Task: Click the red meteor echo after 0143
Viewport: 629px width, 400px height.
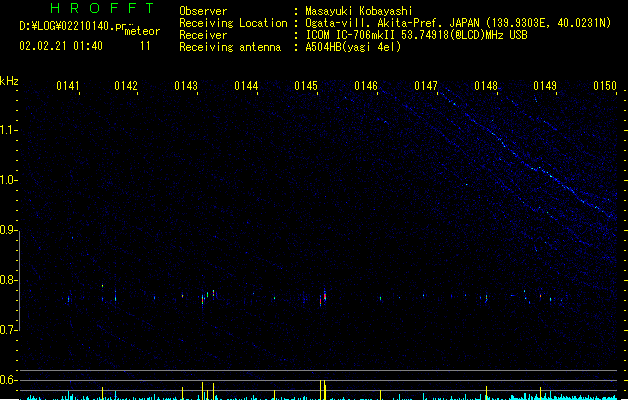Action: (203, 300)
